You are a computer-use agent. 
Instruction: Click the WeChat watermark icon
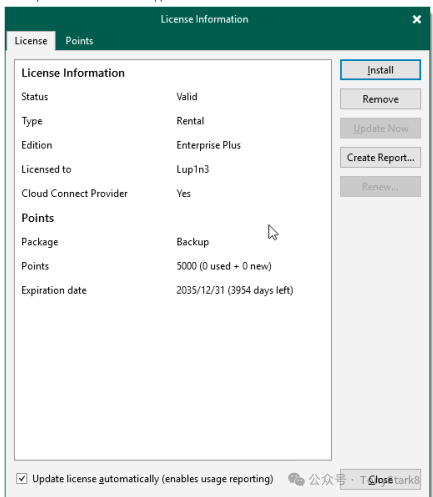(x=296, y=479)
